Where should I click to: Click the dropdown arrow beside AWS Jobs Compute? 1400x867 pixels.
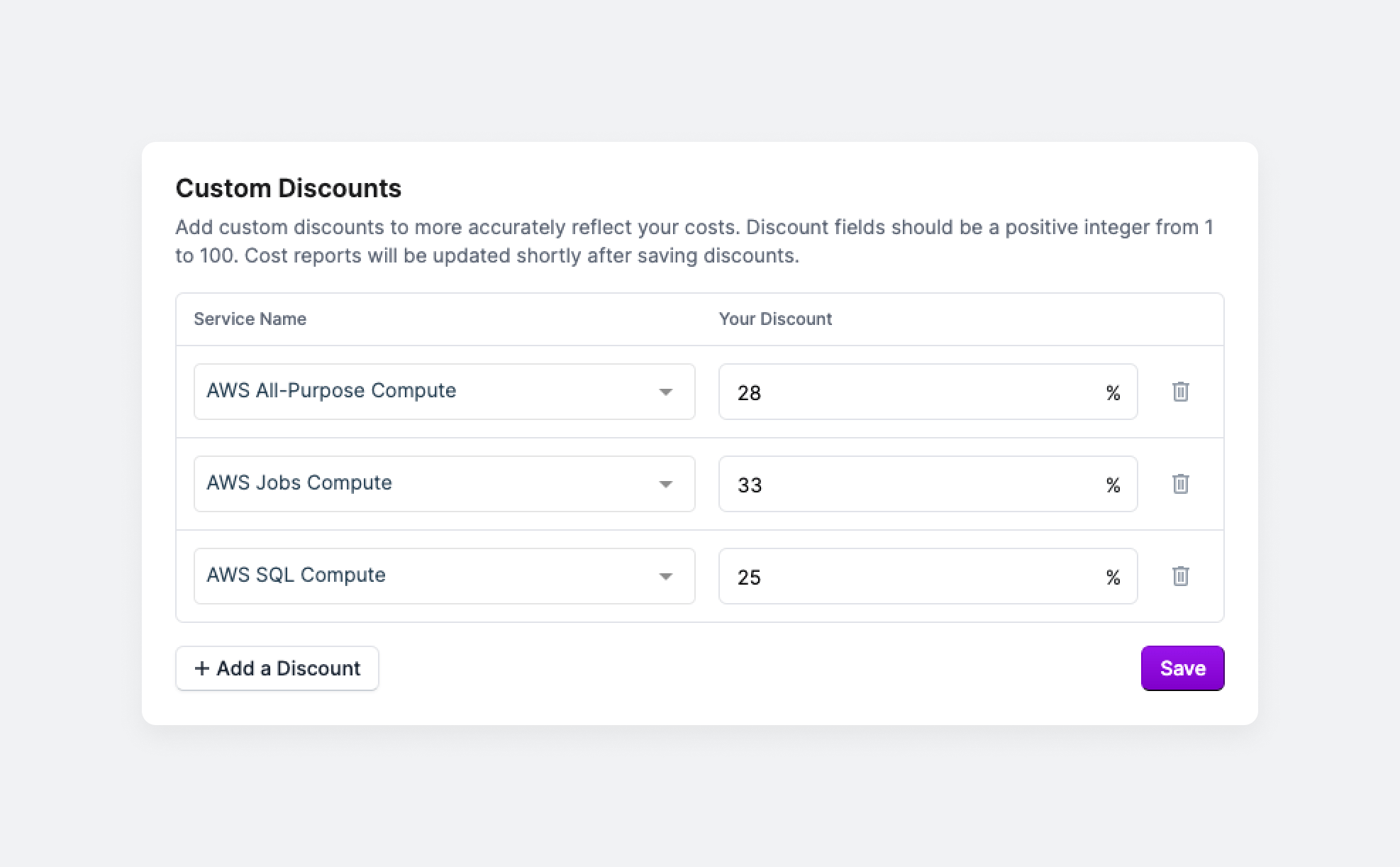(x=665, y=484)
